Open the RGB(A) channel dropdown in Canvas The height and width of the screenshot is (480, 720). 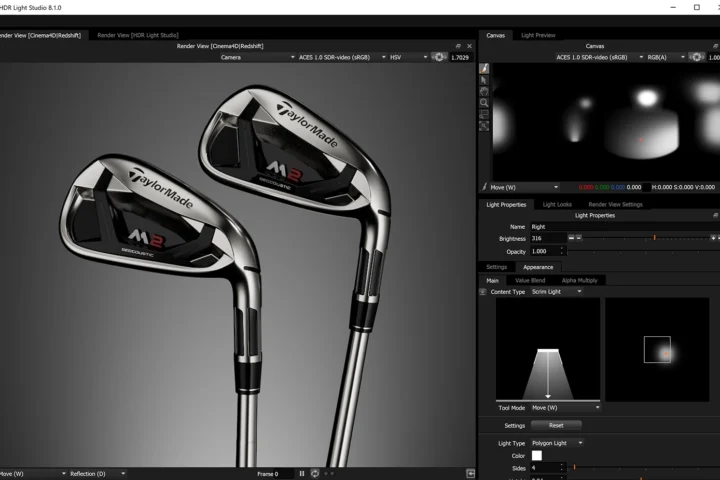click(666, 57)
